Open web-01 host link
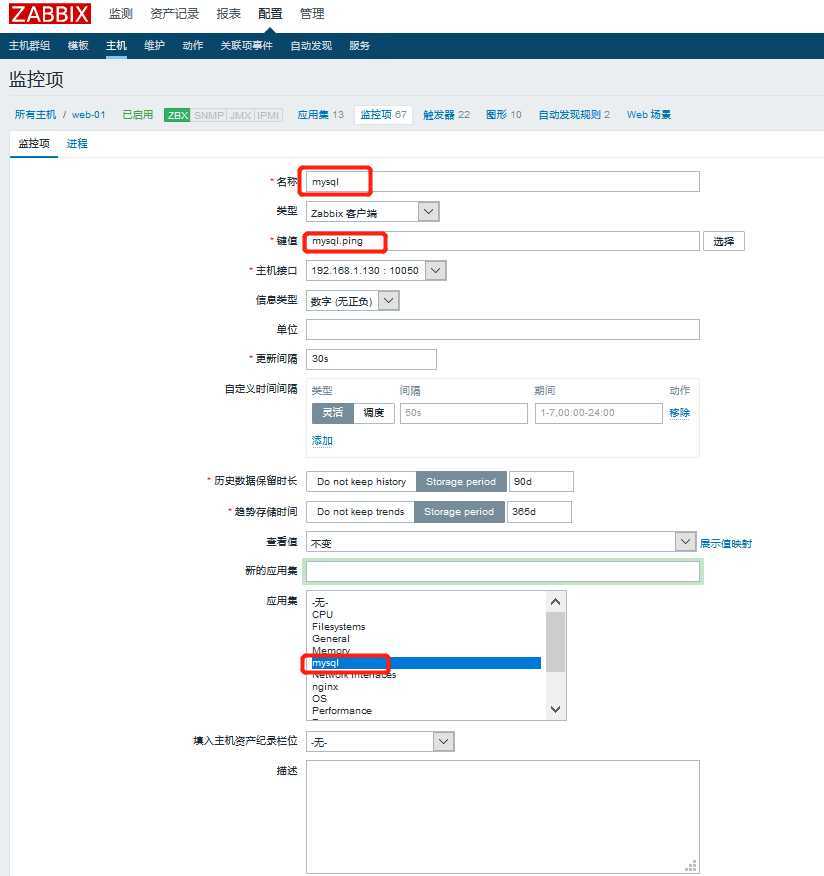 tap(88, 115)
